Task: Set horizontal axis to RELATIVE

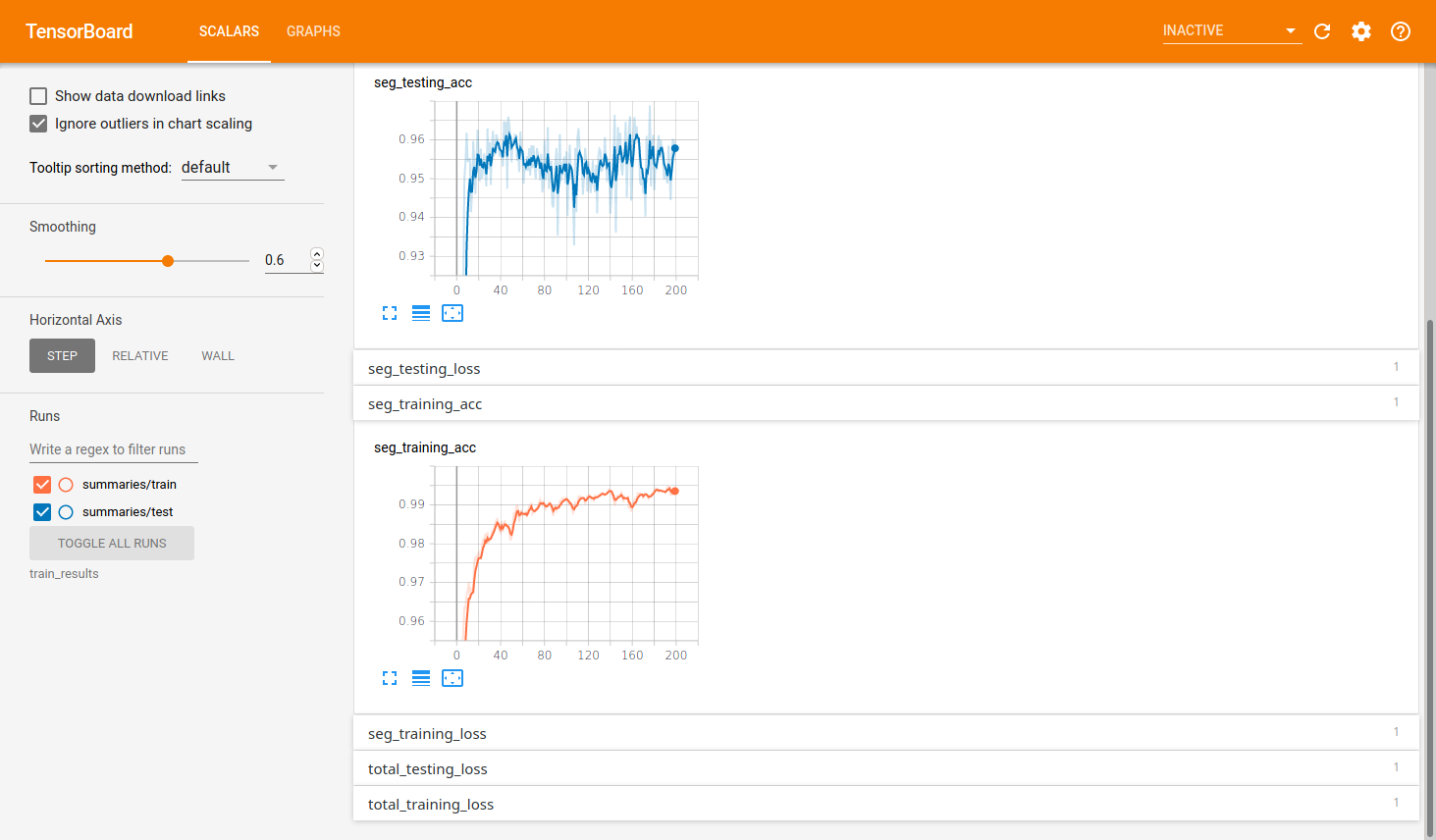Action: point(140,356)
